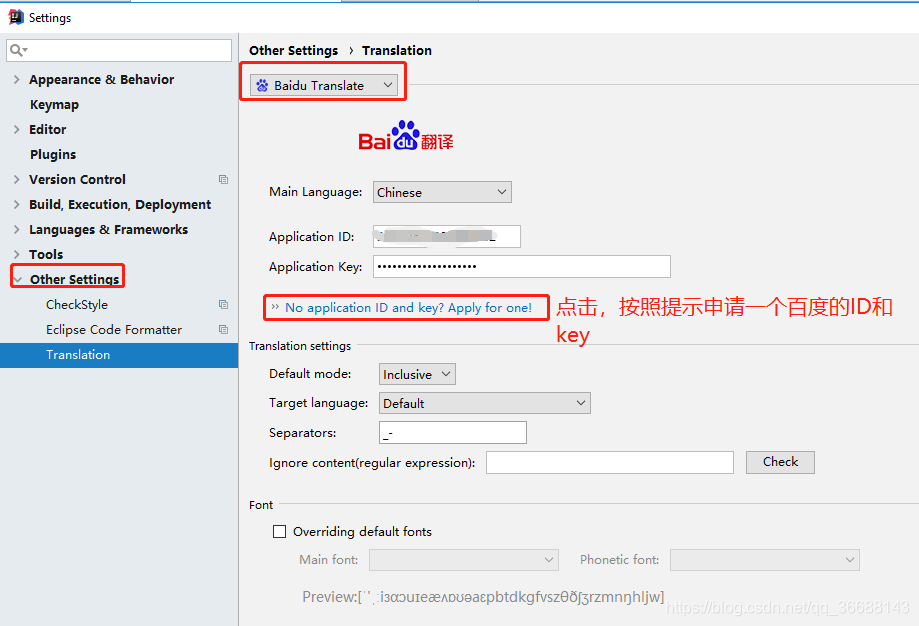Image resolution: width=919 pixels, height=626 pixels.
Task: Open the Baidu Translate engine dropdown
Action: 324,85
